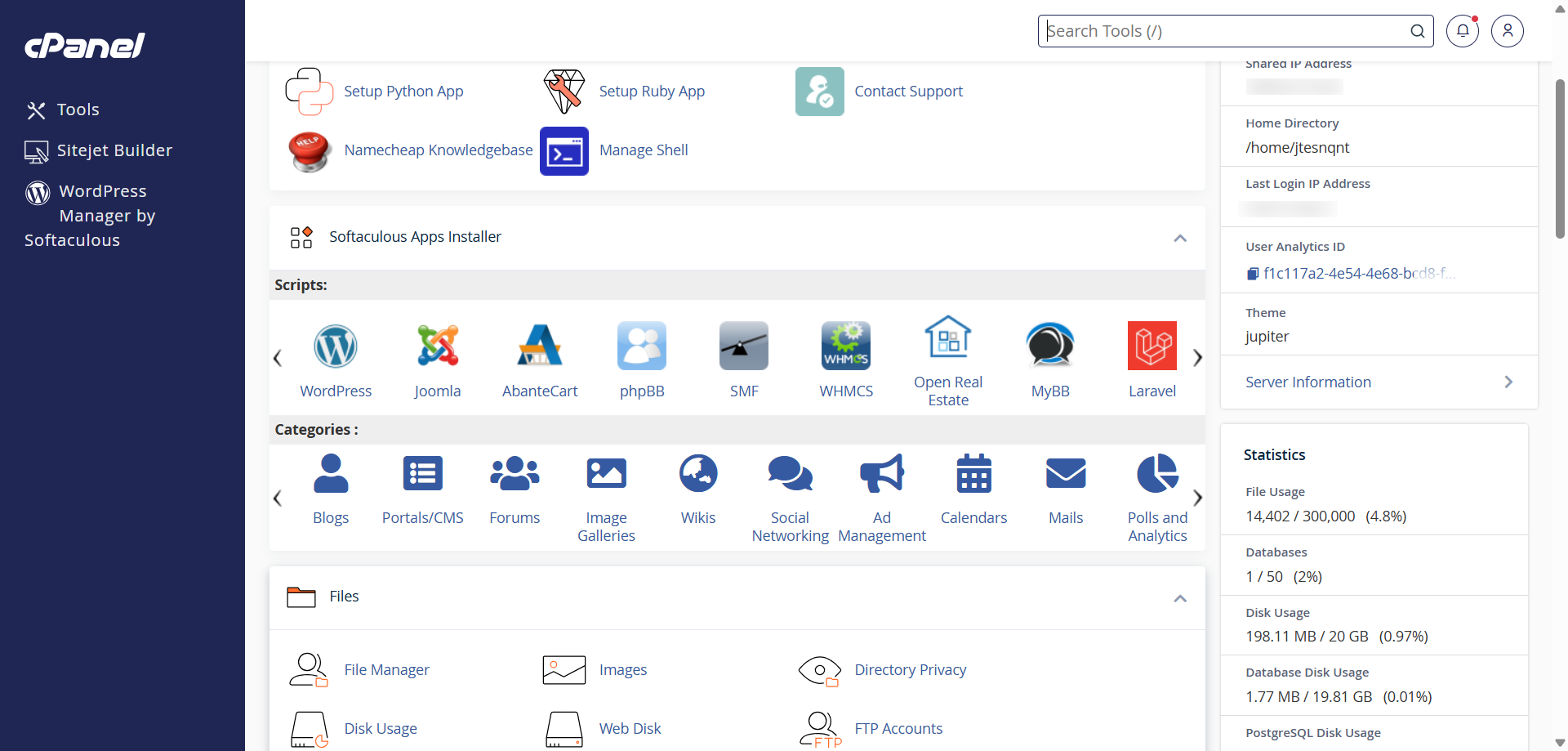
Task: Click the File Usage value 14,402 / 300,000
Action: tap(1300, 516)
